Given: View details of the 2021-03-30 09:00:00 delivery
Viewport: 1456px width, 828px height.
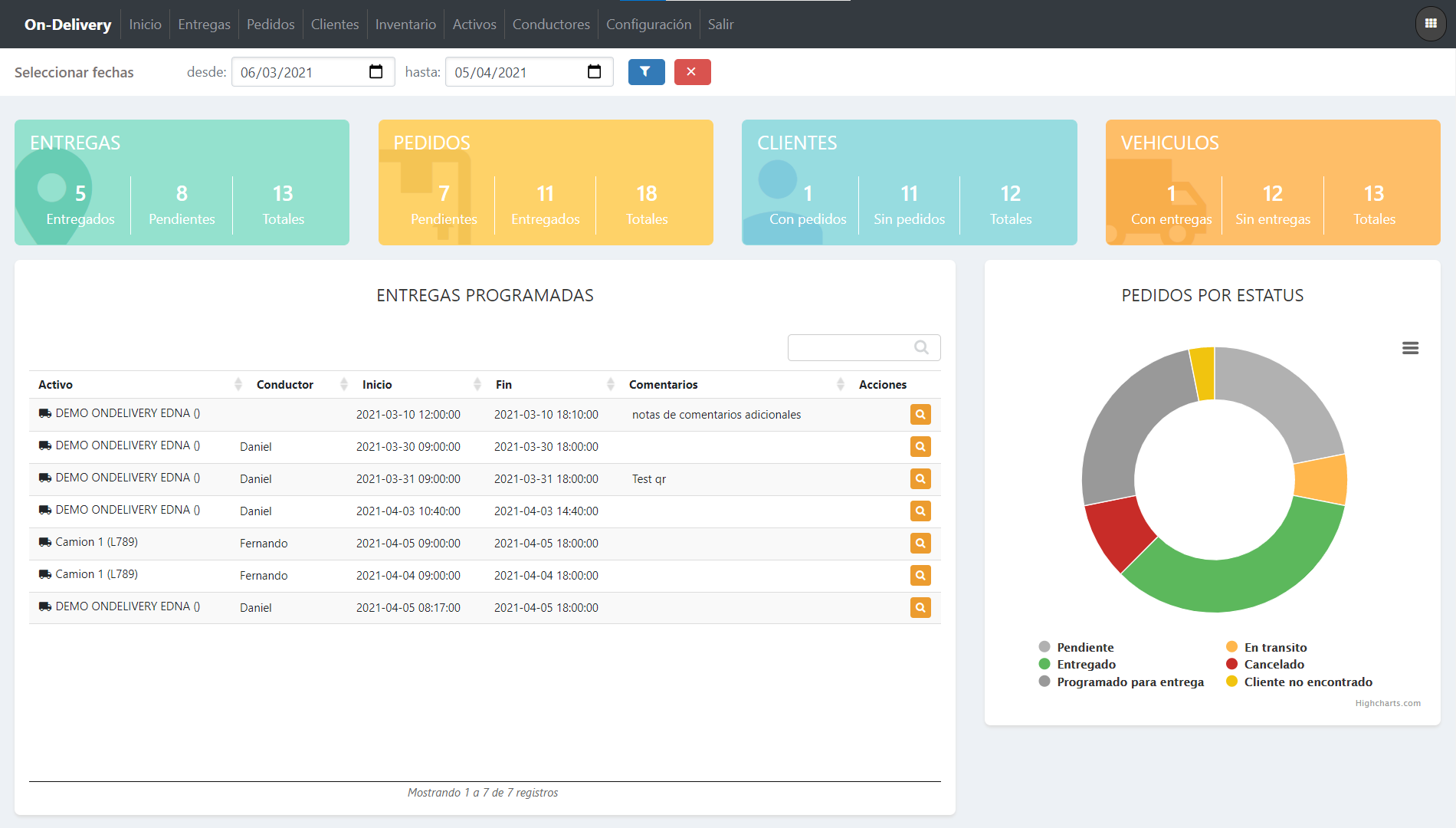Looking at the screenshot, I should tap(920, 446).
